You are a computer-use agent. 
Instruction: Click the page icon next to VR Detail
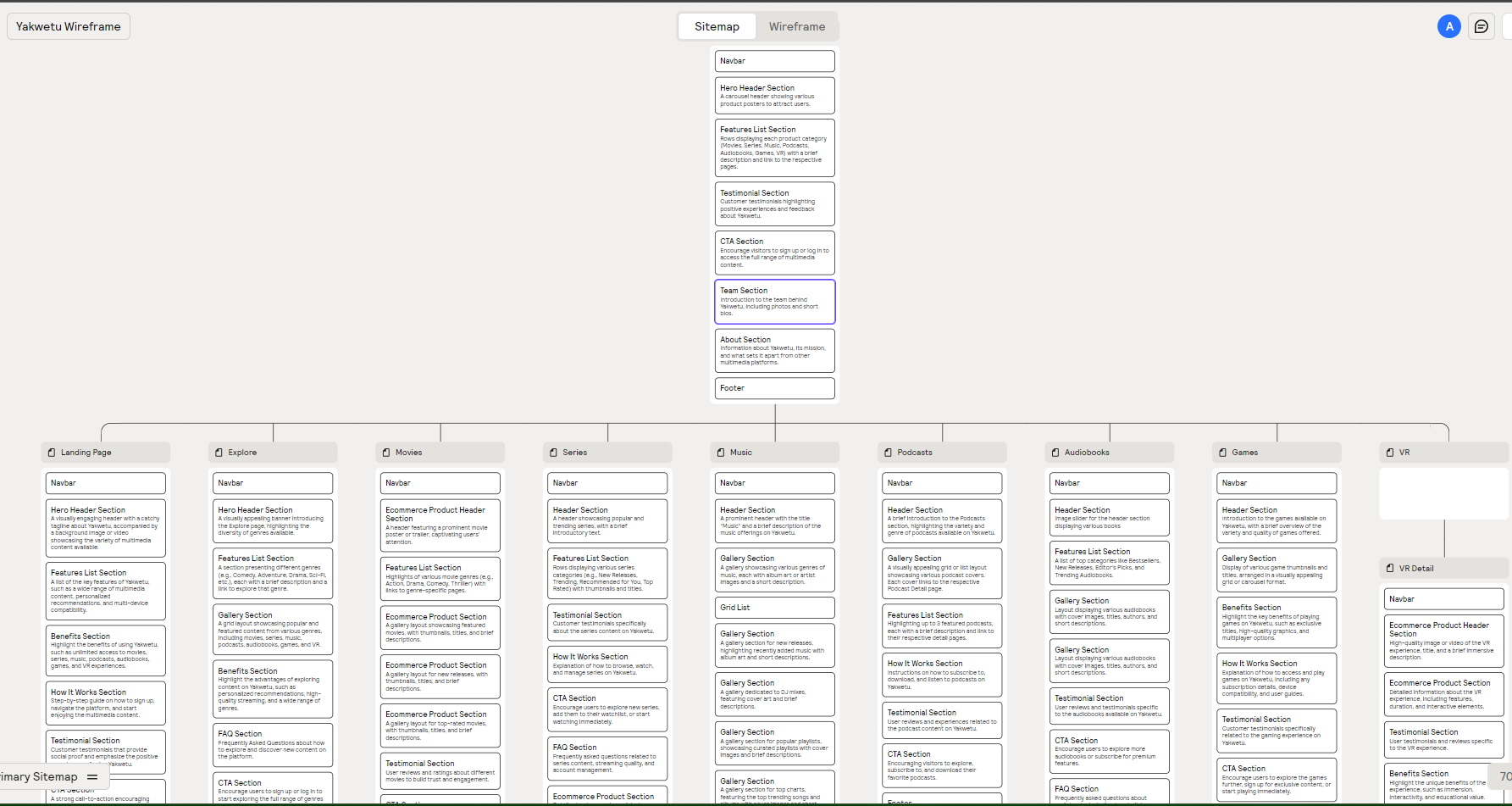point(1392,568)
